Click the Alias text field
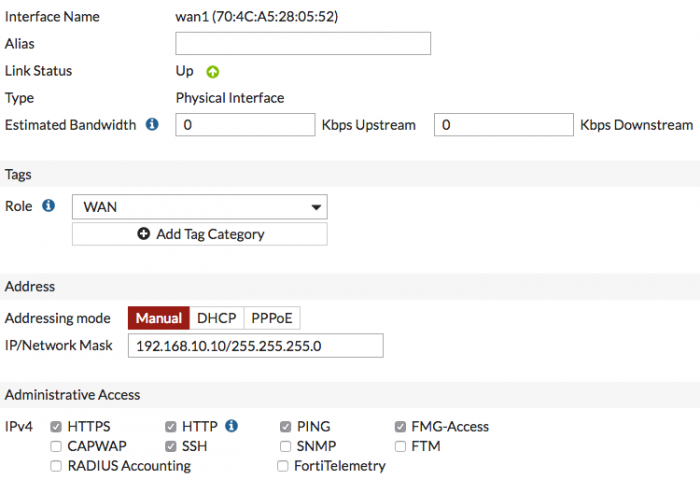700x480 pixels. tap(303, 43)
